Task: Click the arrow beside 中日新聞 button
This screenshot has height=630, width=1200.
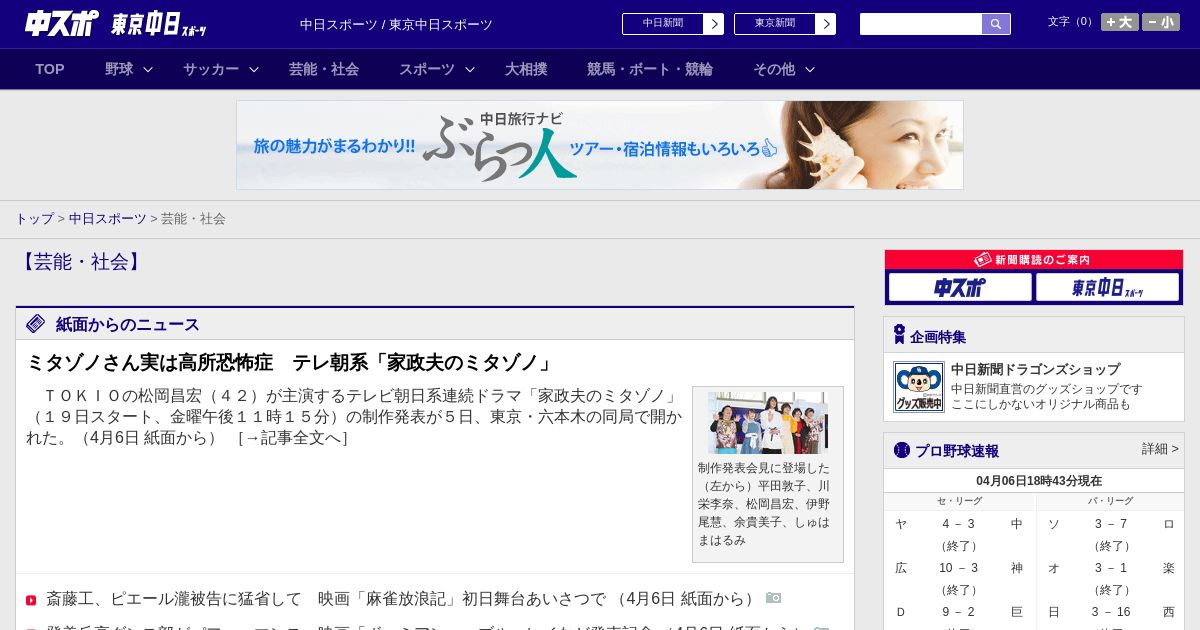Action: pos(714,24)
